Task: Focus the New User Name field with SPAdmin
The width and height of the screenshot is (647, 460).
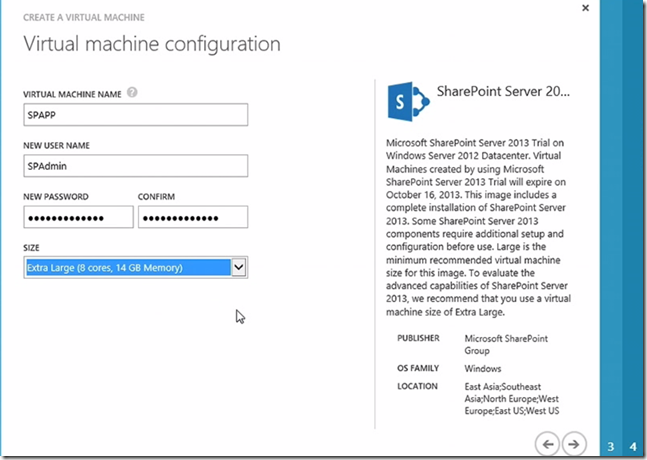Action: point(136,166)
